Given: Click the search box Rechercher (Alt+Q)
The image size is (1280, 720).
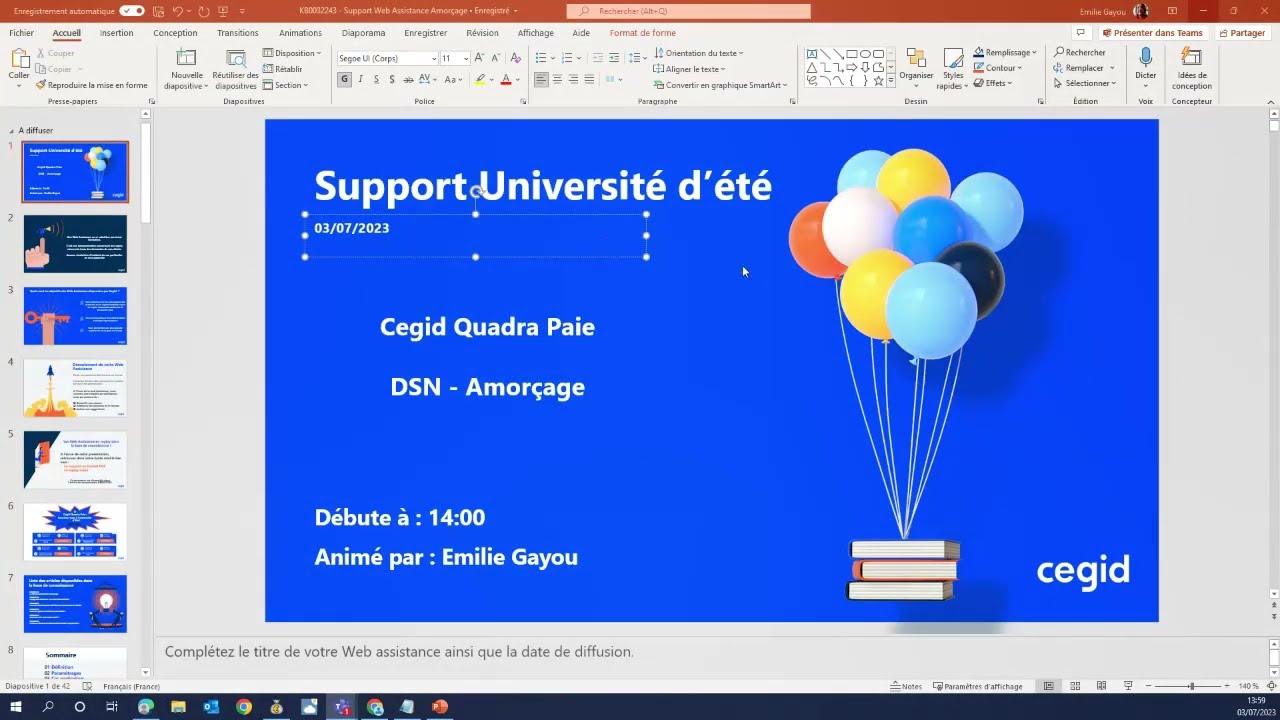Looking at the screenshot, I should coord(689,11).
